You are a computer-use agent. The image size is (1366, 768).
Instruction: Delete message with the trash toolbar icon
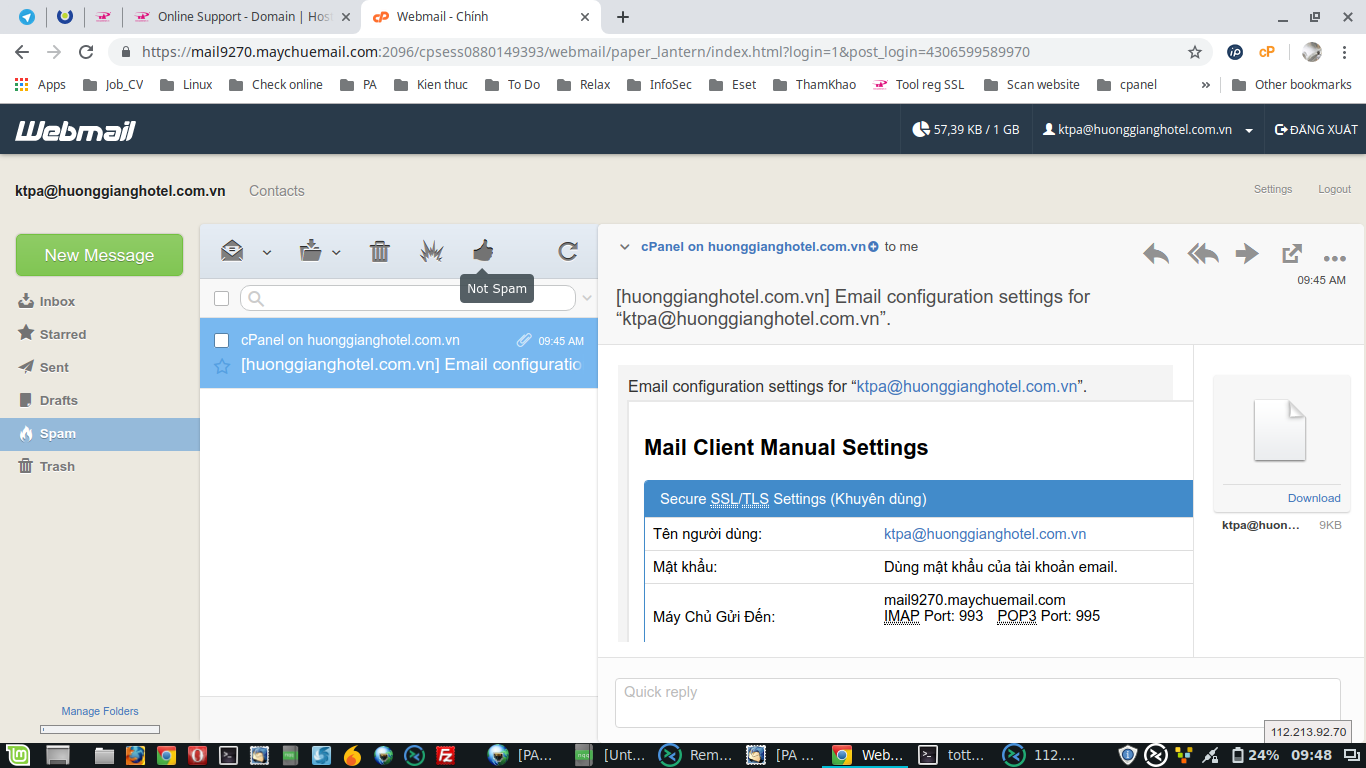click(380, 251)
